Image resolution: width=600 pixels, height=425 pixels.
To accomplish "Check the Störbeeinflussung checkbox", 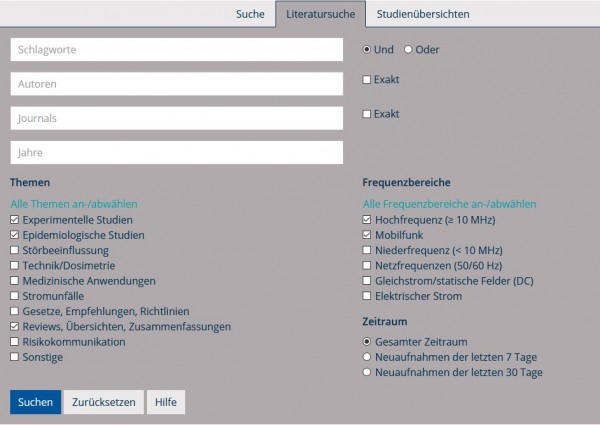I will coord(15,250).
